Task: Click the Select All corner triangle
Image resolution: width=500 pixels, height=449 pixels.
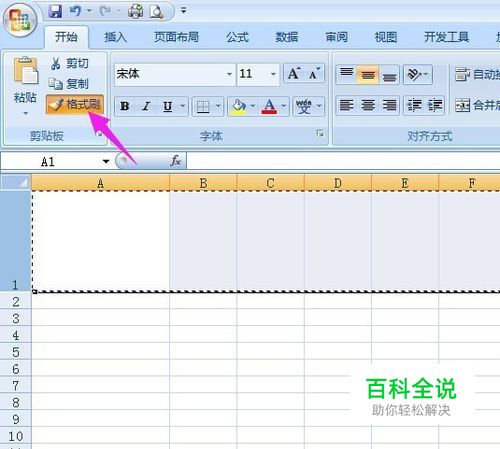Action: click(16, 182)
